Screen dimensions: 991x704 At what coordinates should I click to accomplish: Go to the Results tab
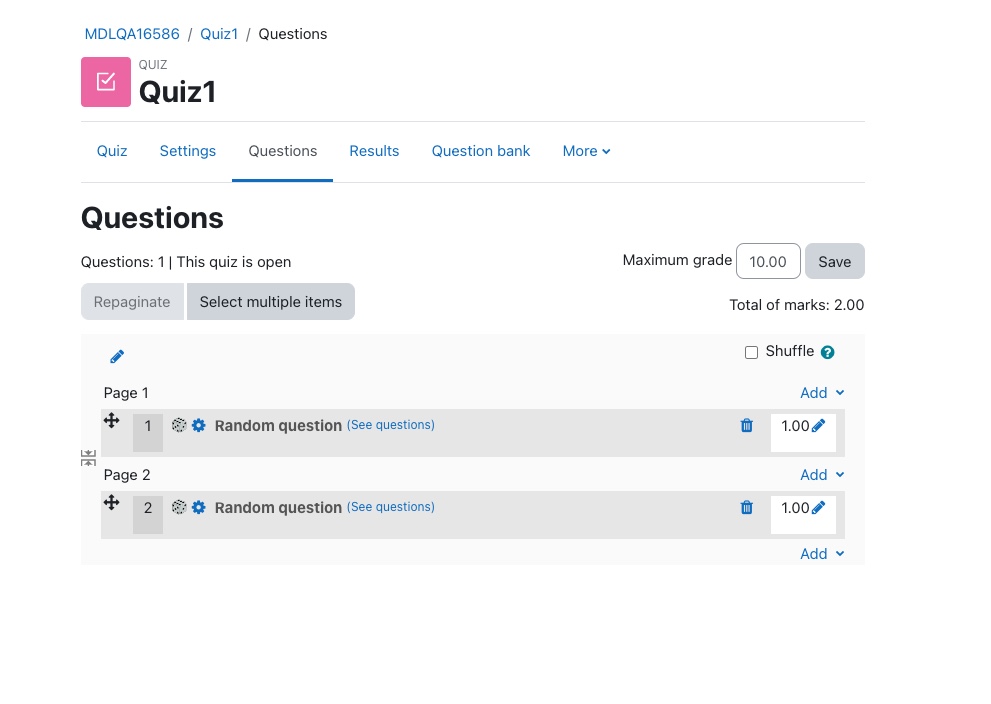[374, 151]
